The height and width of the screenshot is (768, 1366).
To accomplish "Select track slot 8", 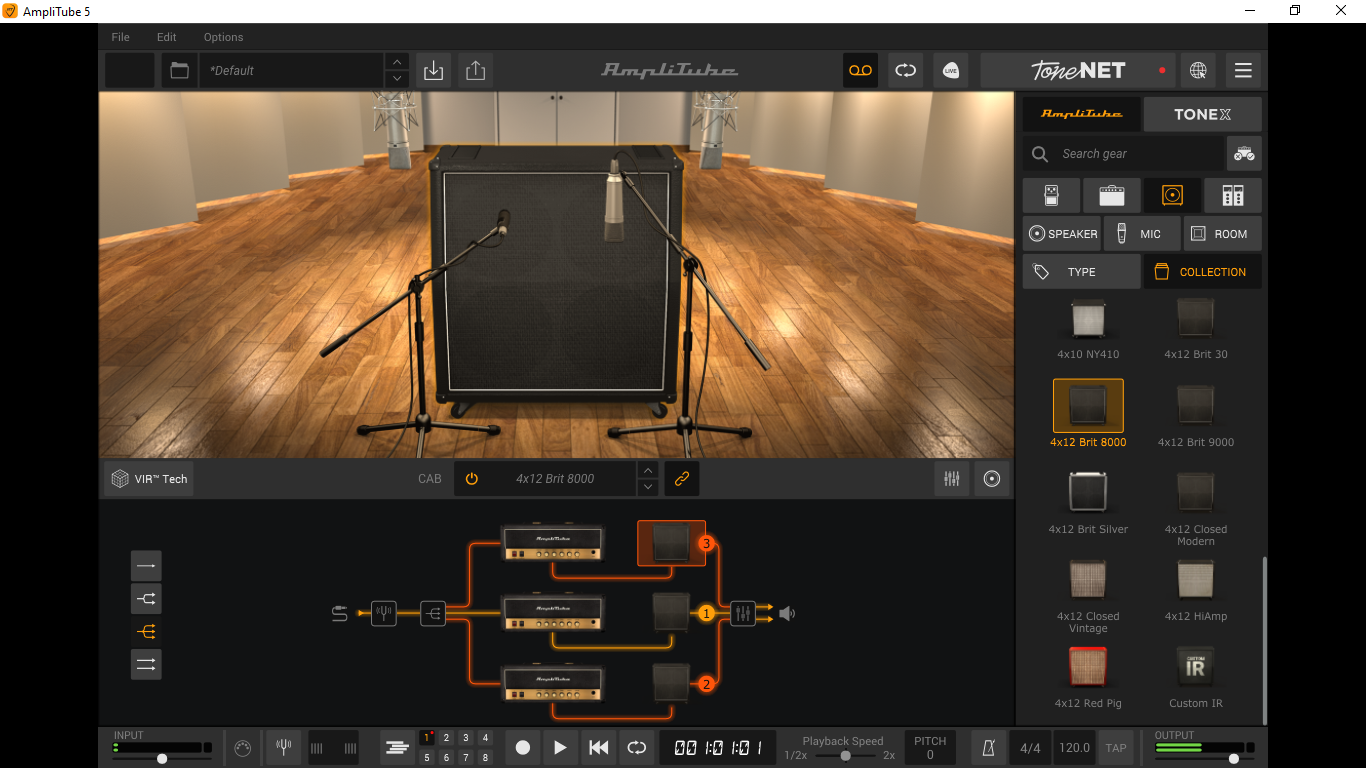I will click(x=485, y=758).
